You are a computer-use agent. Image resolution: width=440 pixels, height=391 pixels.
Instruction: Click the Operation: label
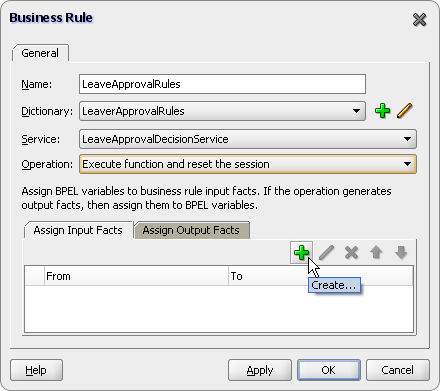[47, 164]
